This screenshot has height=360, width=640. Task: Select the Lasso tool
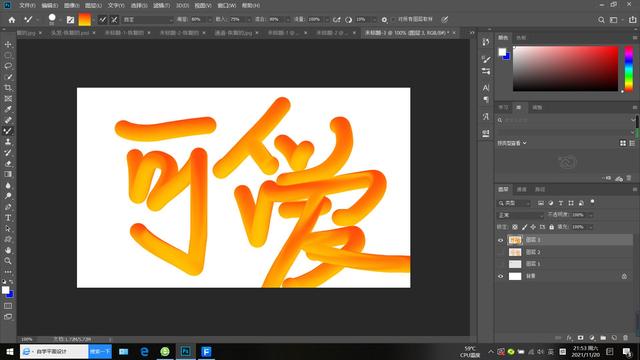8,66
